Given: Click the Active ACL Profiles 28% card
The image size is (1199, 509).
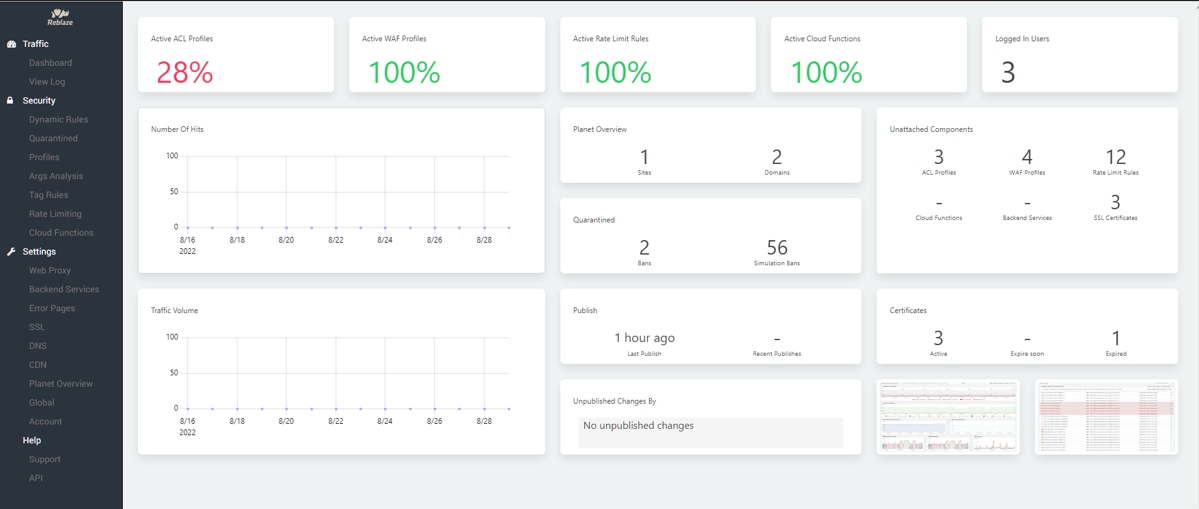Looking at the screenshot, I should coord(236,56).
